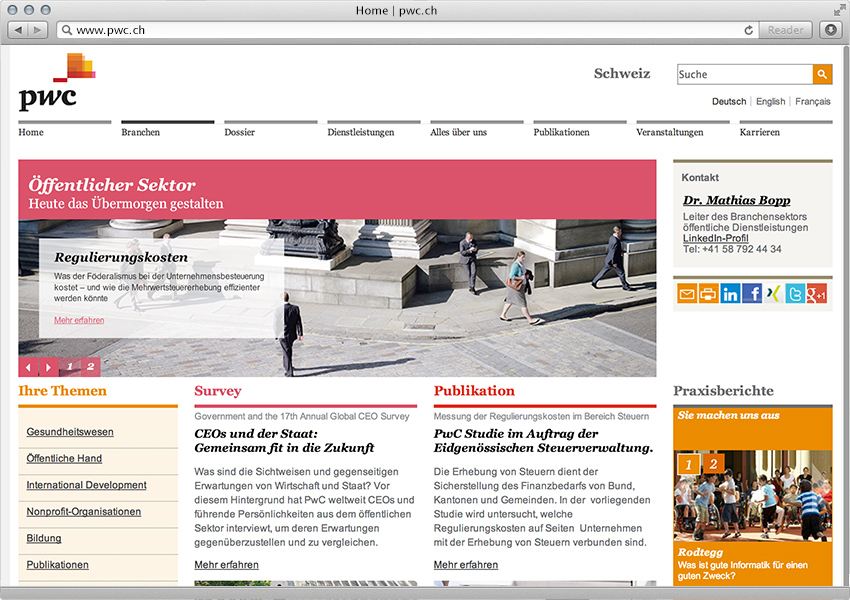Go to previous banner slide arrow
Screen dimensions: 850x600
[x=28, y=367]
